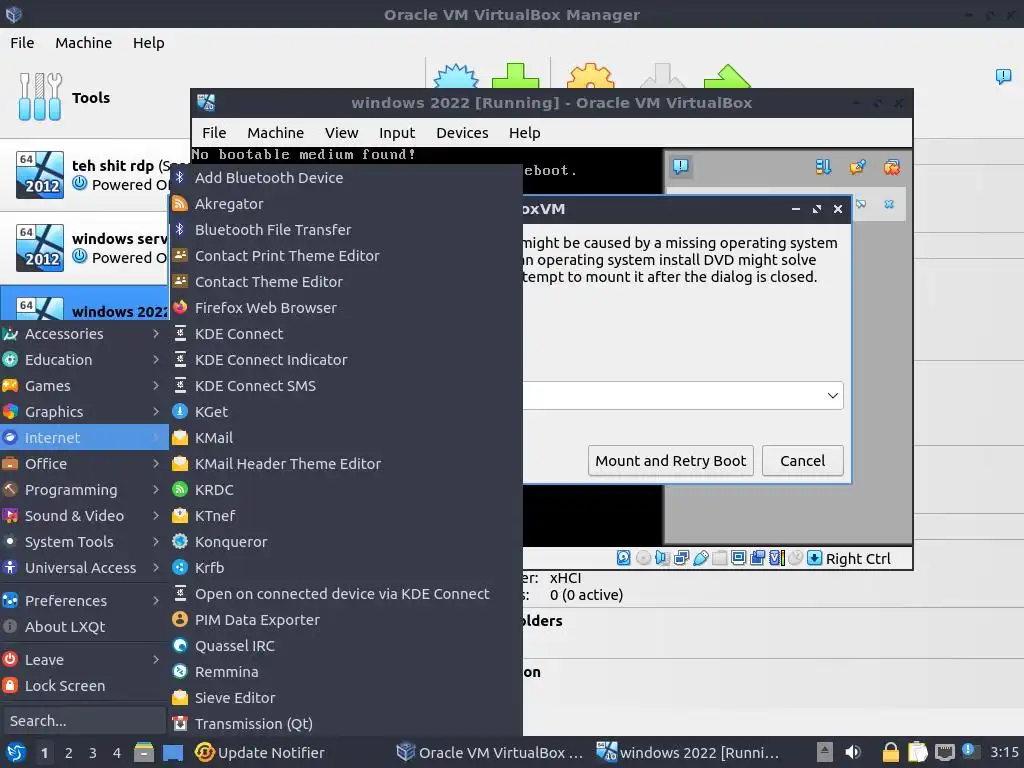The width and height of the screenshot is (1024, 768).
Task: Click the orange delete-all icon in notification panel
Action: pyautogui.click(x=891, y=167)
